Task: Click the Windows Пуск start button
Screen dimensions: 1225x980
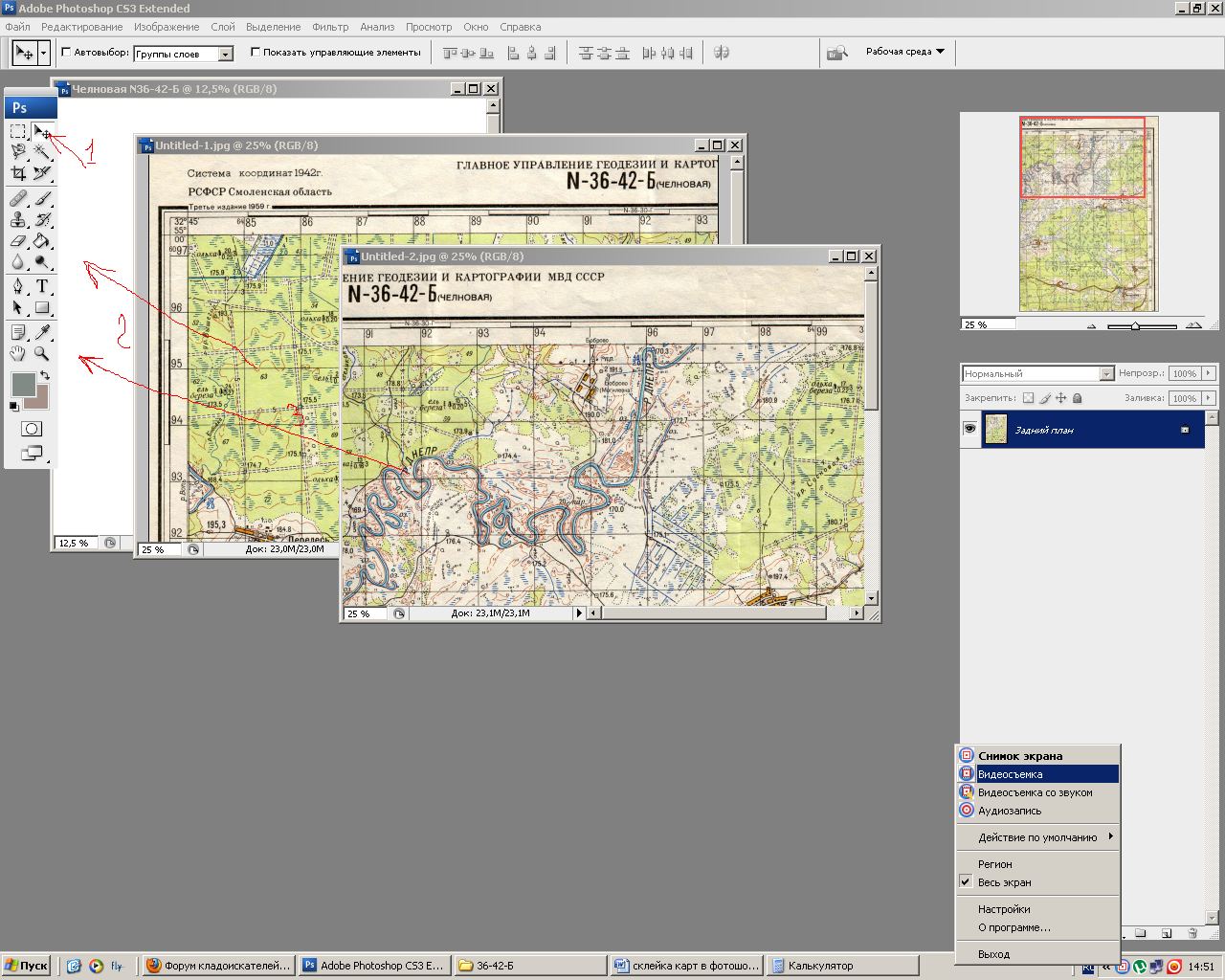Action: coord(26,966)
